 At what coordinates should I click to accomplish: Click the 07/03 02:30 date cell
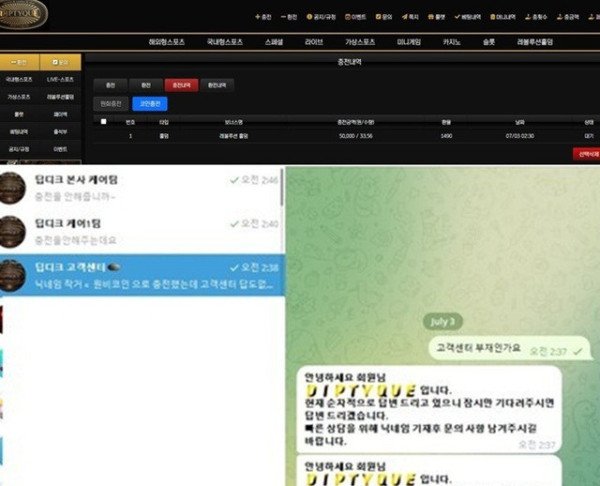coord(520,136)
